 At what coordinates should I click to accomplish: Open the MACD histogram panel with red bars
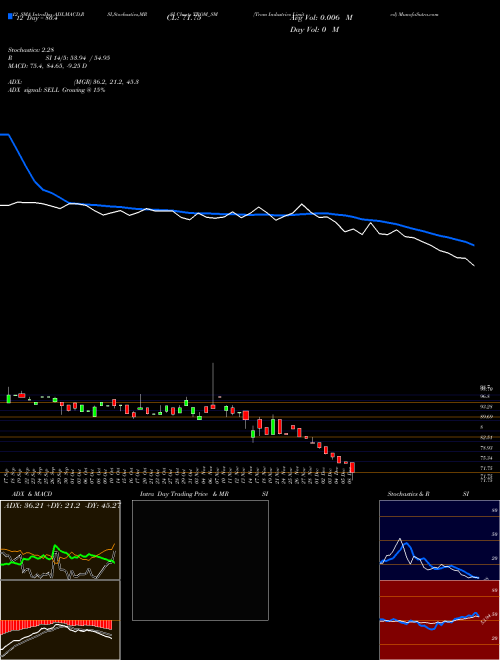point(60,620)
